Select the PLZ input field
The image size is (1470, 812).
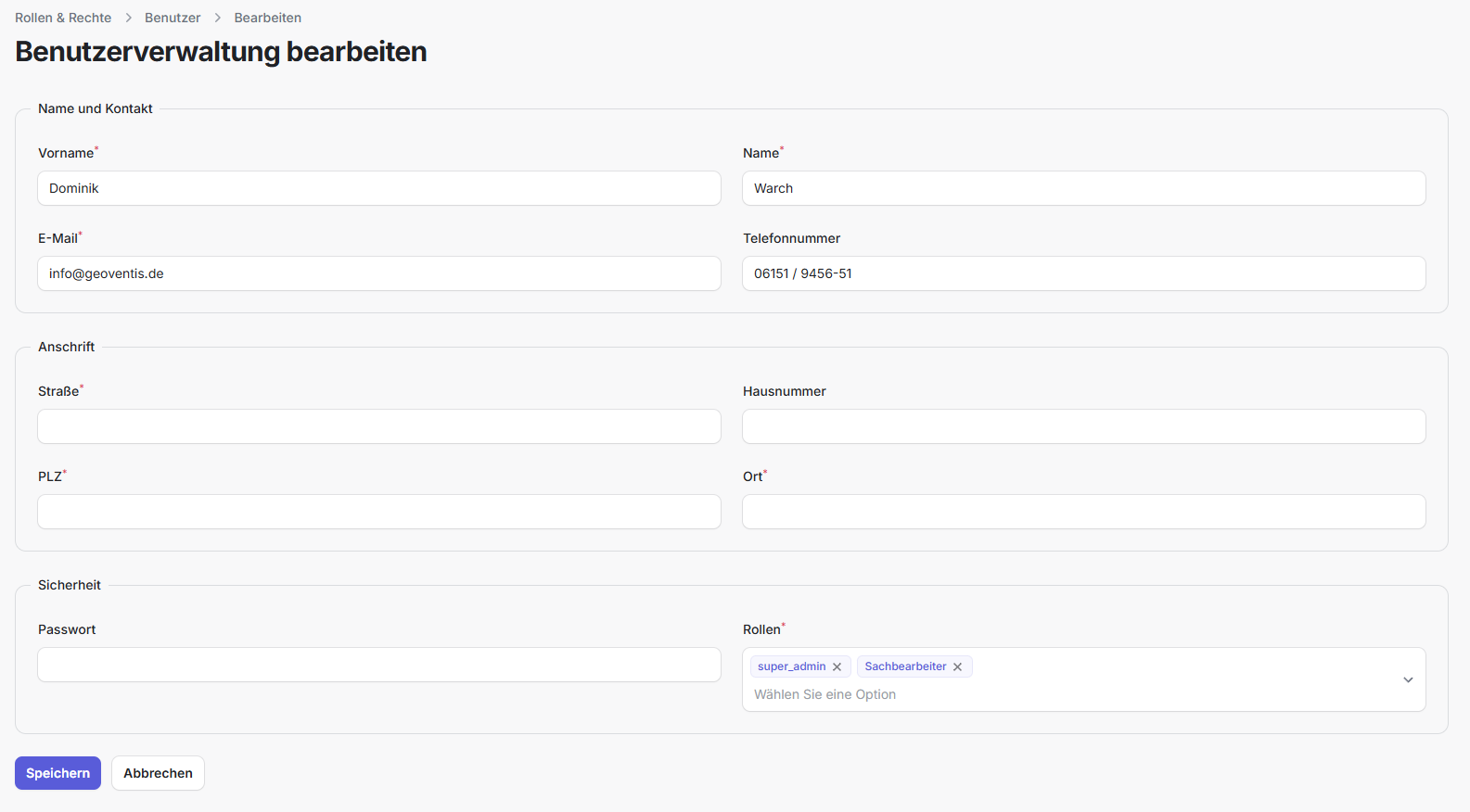pos(378,512)
